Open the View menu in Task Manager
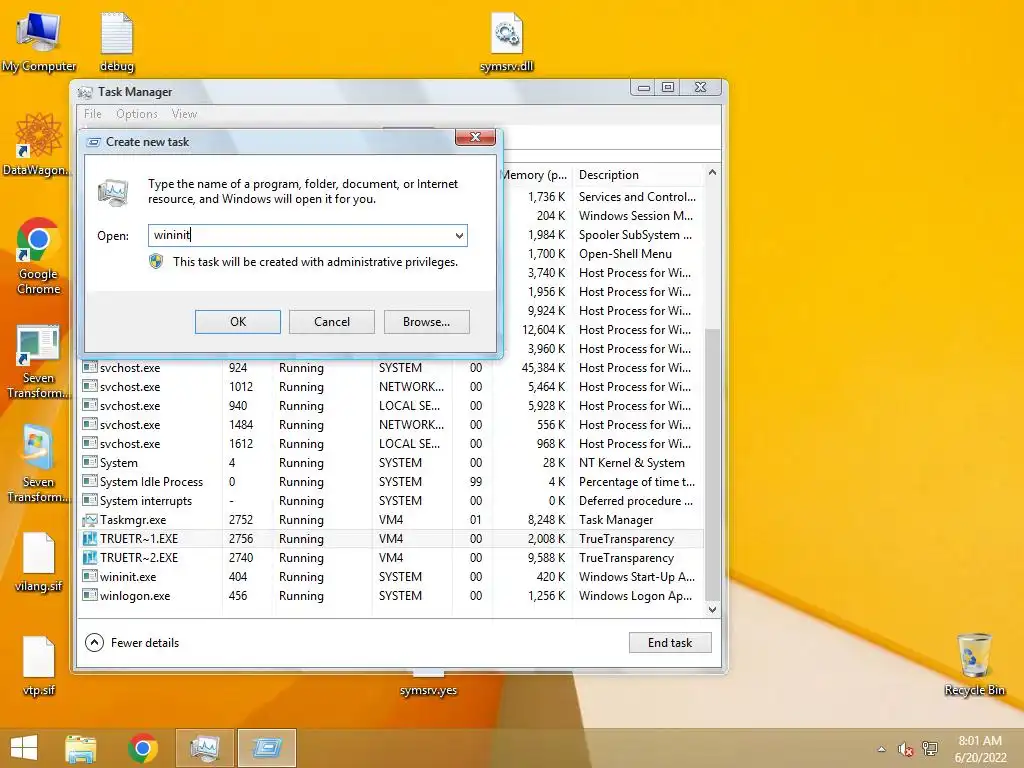 (184, 114)
